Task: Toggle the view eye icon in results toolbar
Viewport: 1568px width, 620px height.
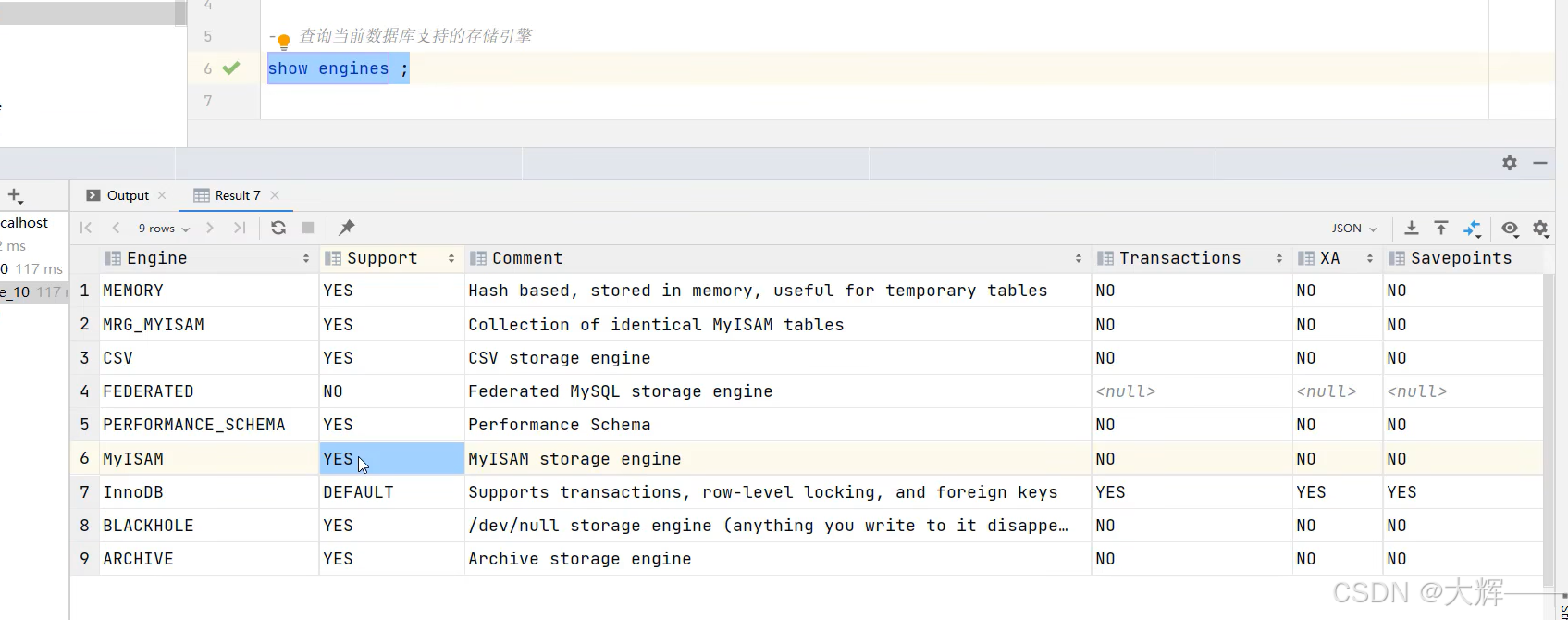Action: (x=1510, y=228)
